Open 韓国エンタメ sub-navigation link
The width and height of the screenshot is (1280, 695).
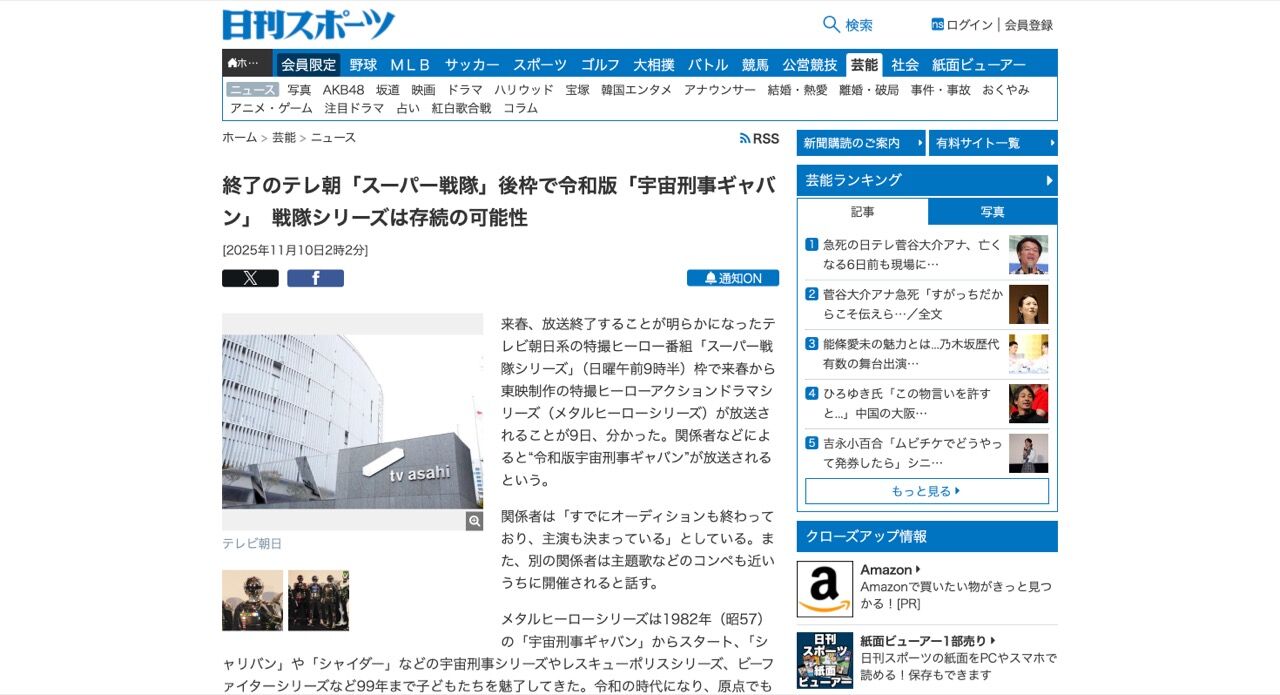pos(636,90)
